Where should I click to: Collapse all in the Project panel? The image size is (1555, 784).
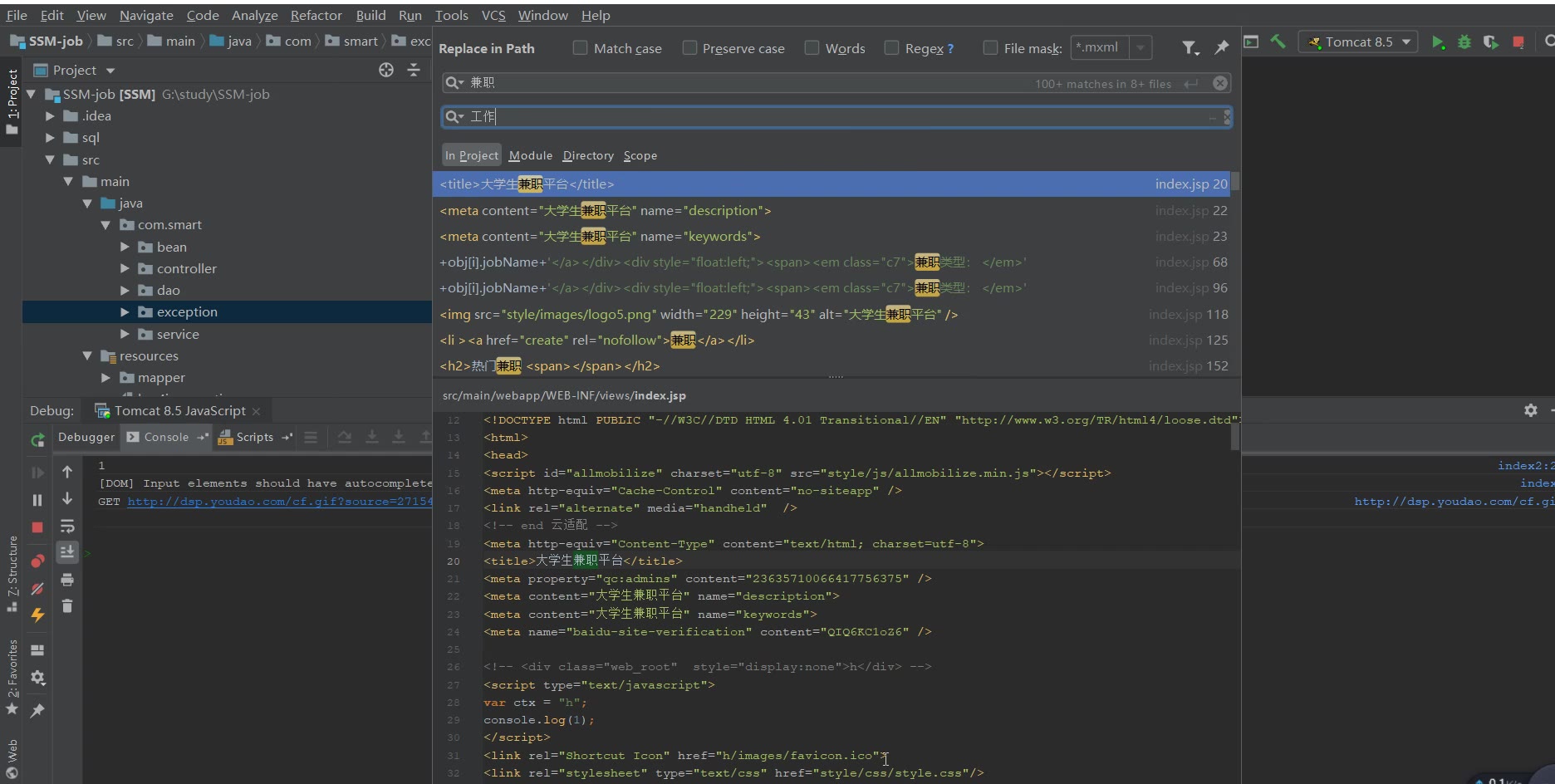click(414, 70)
